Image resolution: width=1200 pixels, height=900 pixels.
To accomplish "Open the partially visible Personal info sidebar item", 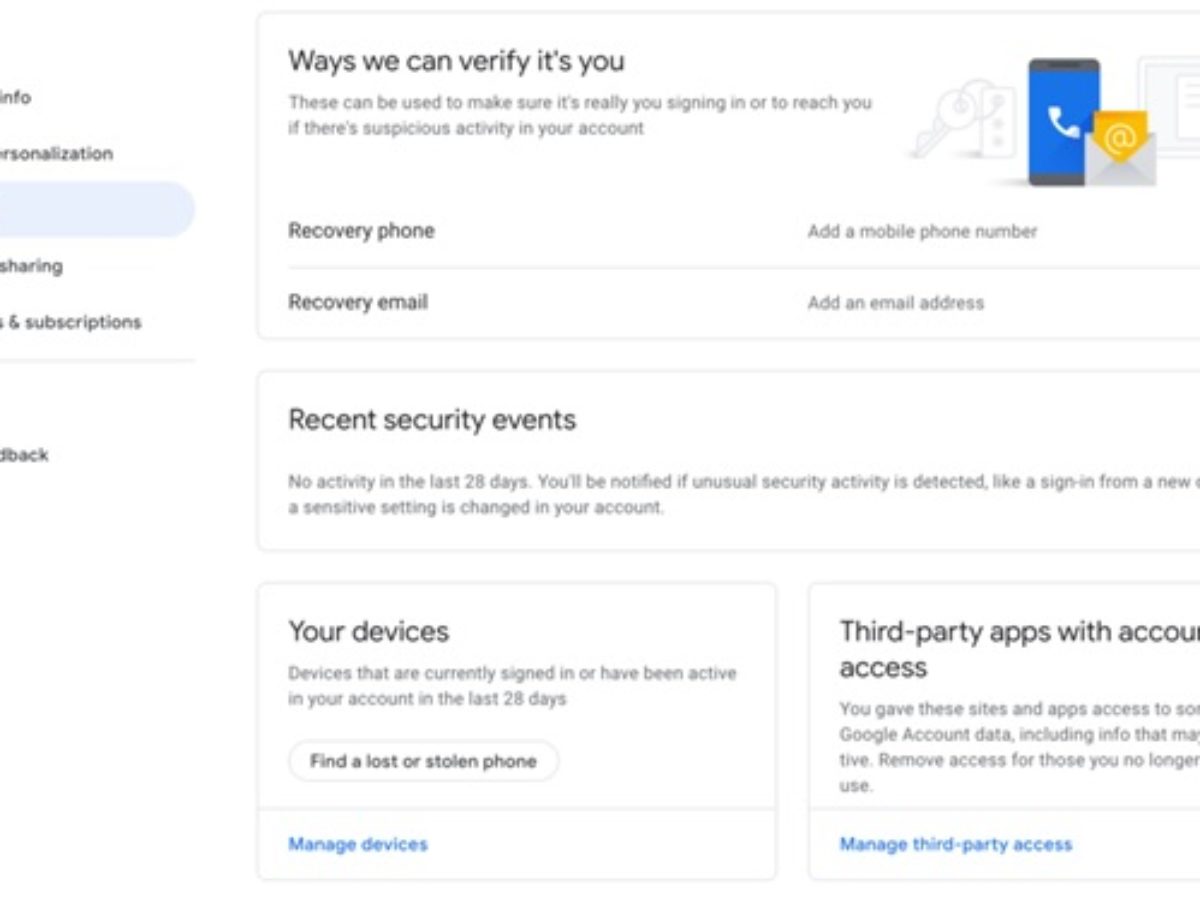I will [16, 97].
